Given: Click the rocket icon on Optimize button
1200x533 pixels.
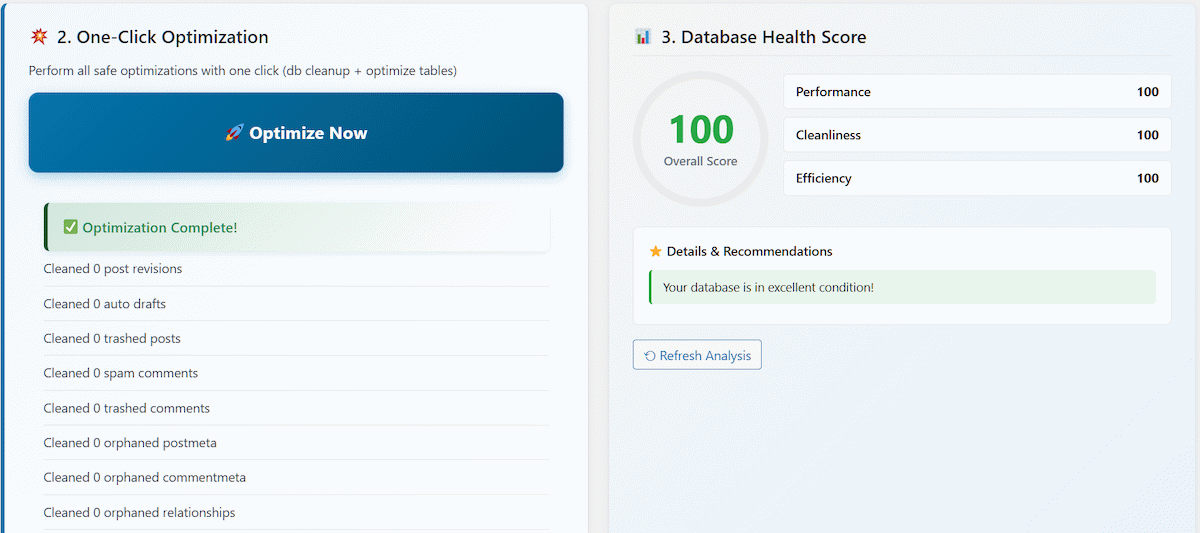Looking at the screenshot, I should (234, 133).
